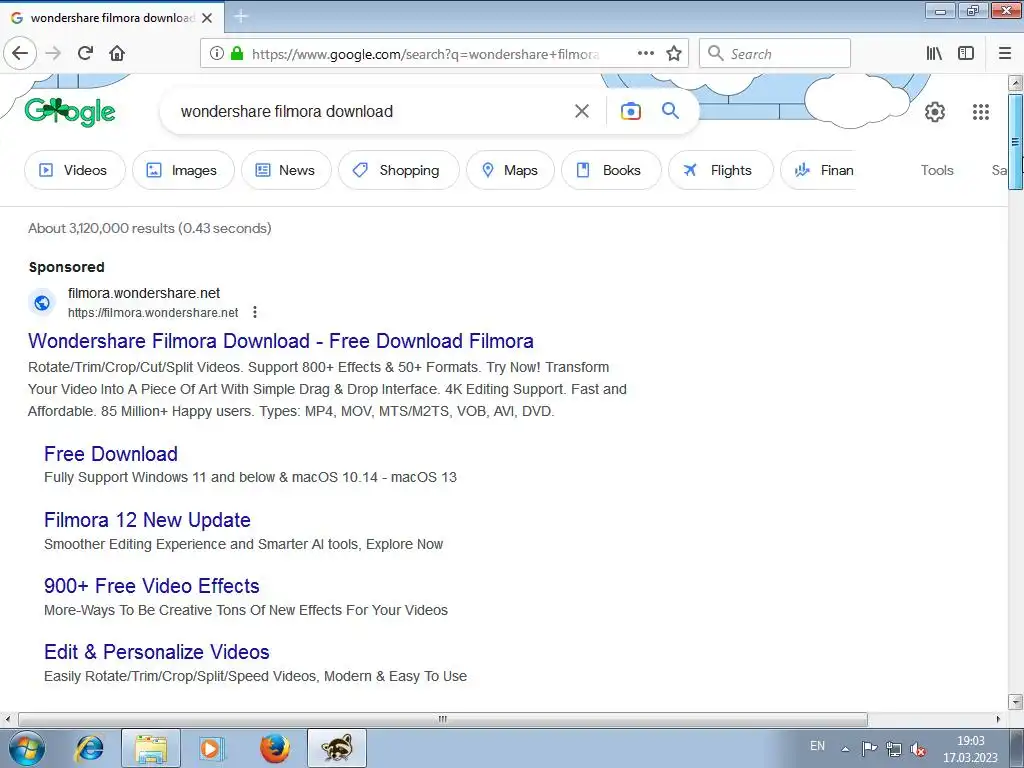The image size is (1024, 768).
Task: Show sidebars toolbar icon
Action: pyautogui.click(x=966, y=54)
